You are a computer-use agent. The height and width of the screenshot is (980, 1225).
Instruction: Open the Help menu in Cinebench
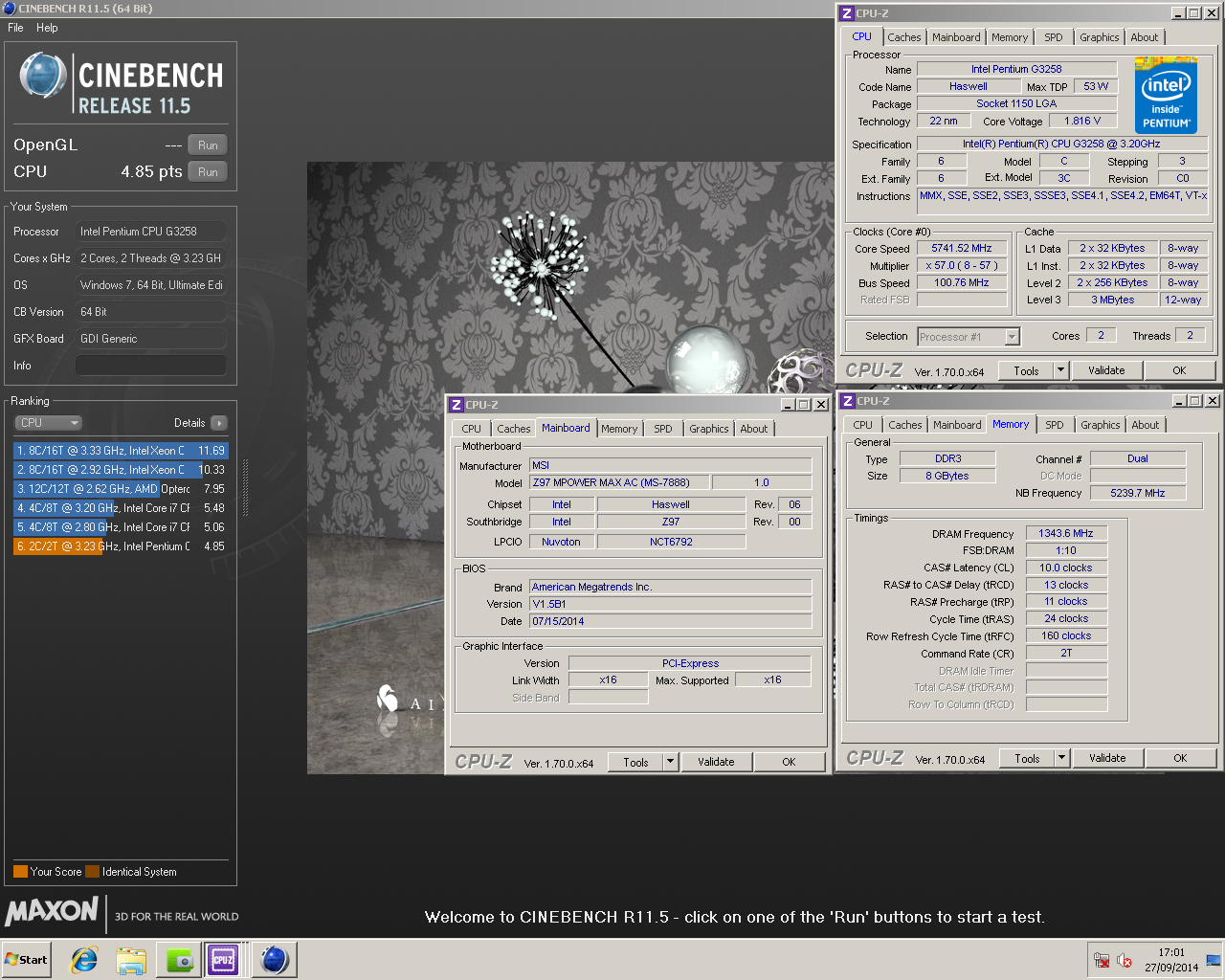(x=47, y=28)
